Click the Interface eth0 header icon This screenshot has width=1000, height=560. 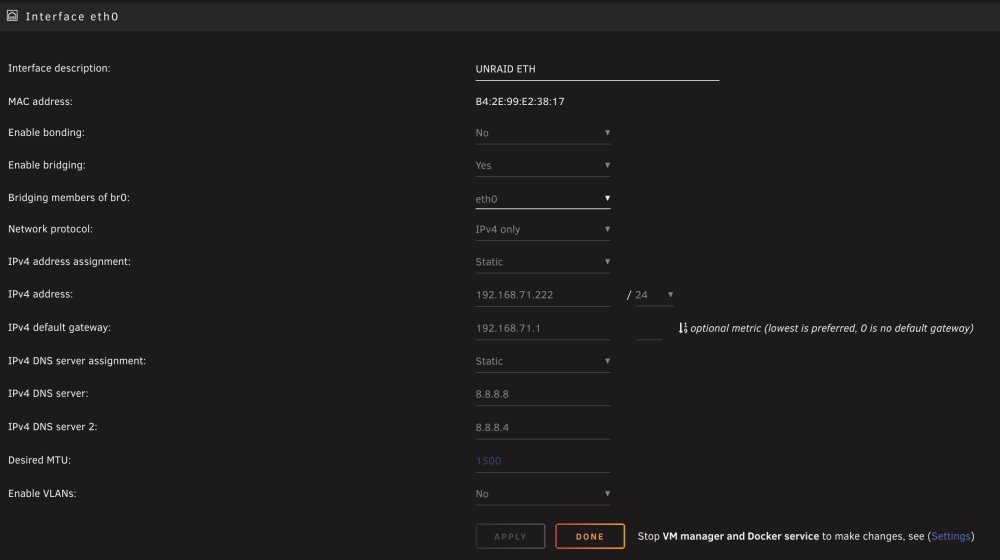(12, 16)
